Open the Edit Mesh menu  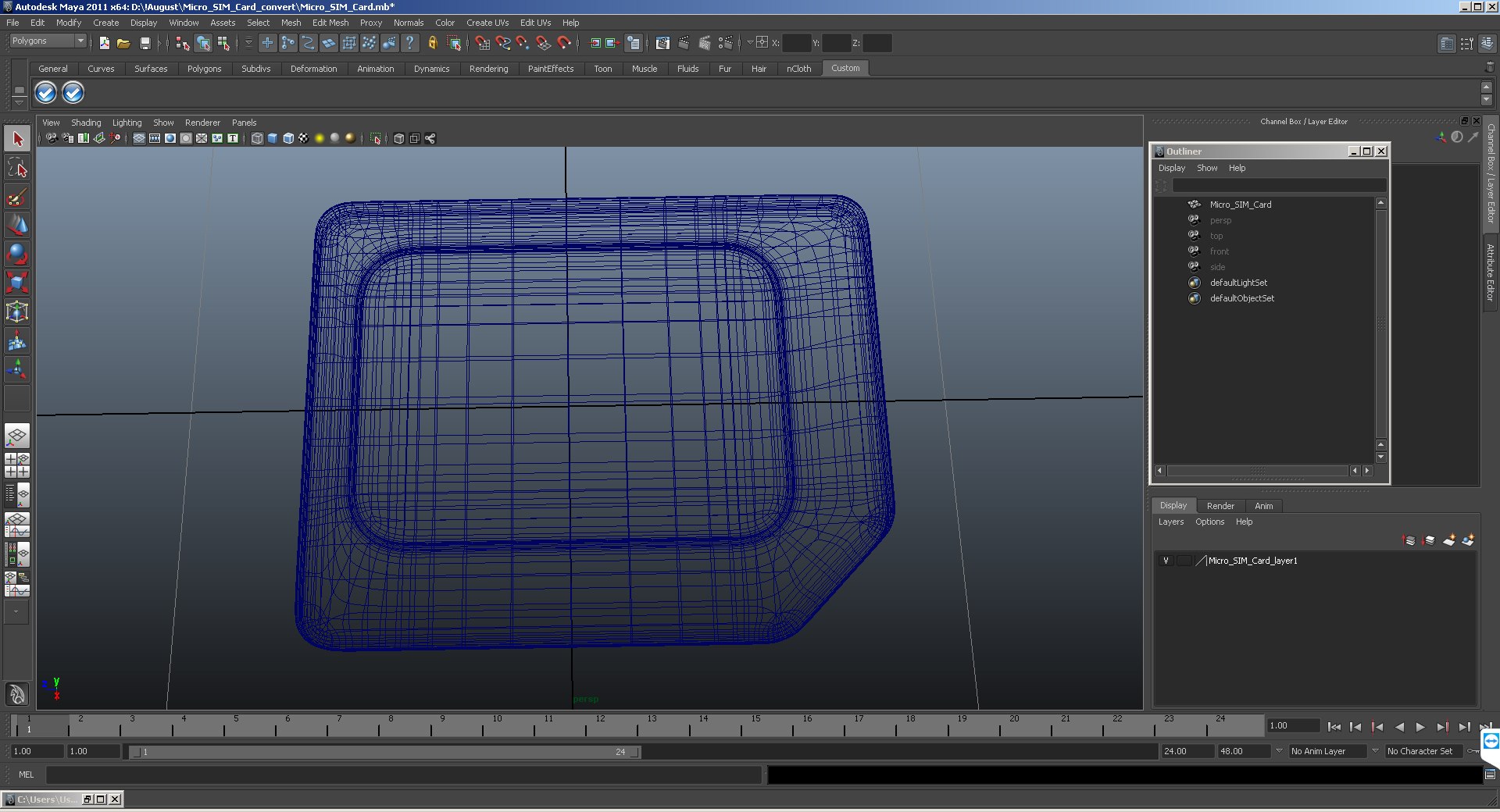(330, 23)
